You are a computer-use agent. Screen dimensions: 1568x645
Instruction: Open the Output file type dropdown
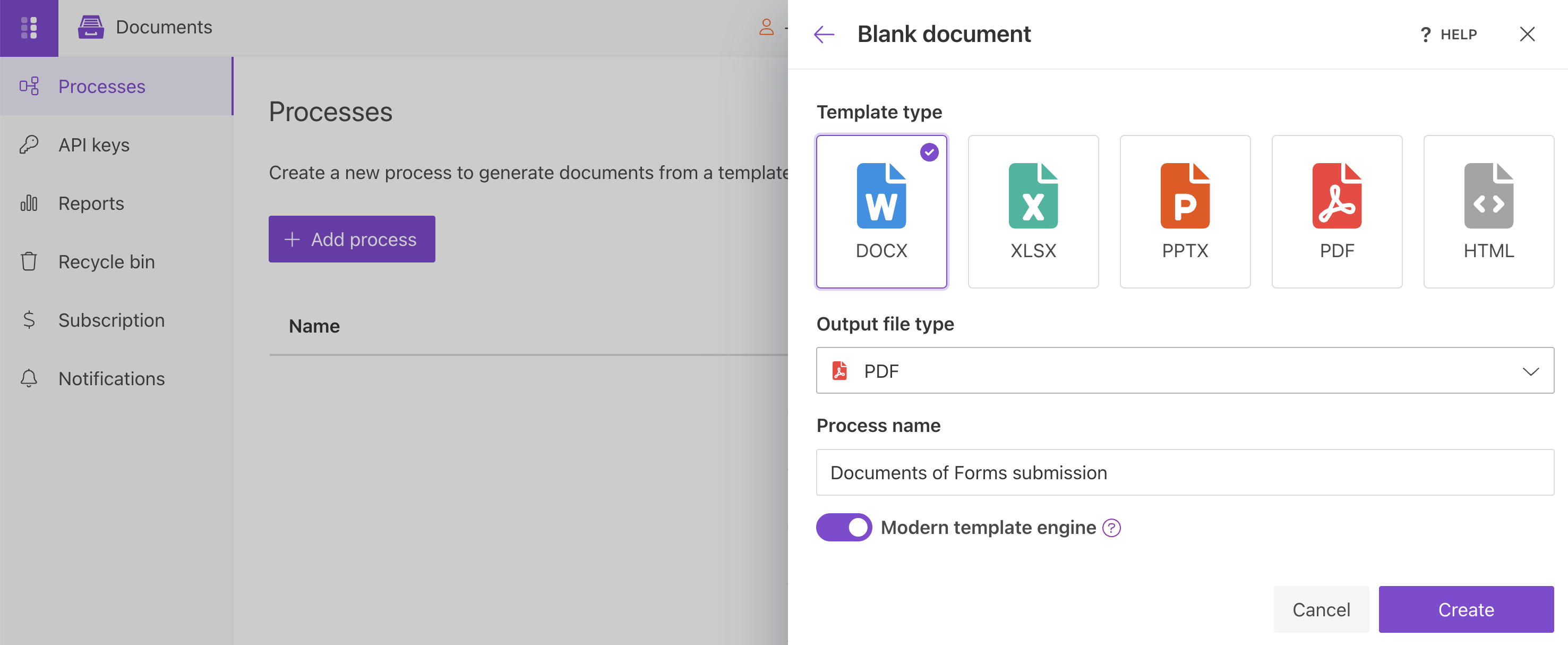click(x=1185, y=370)
